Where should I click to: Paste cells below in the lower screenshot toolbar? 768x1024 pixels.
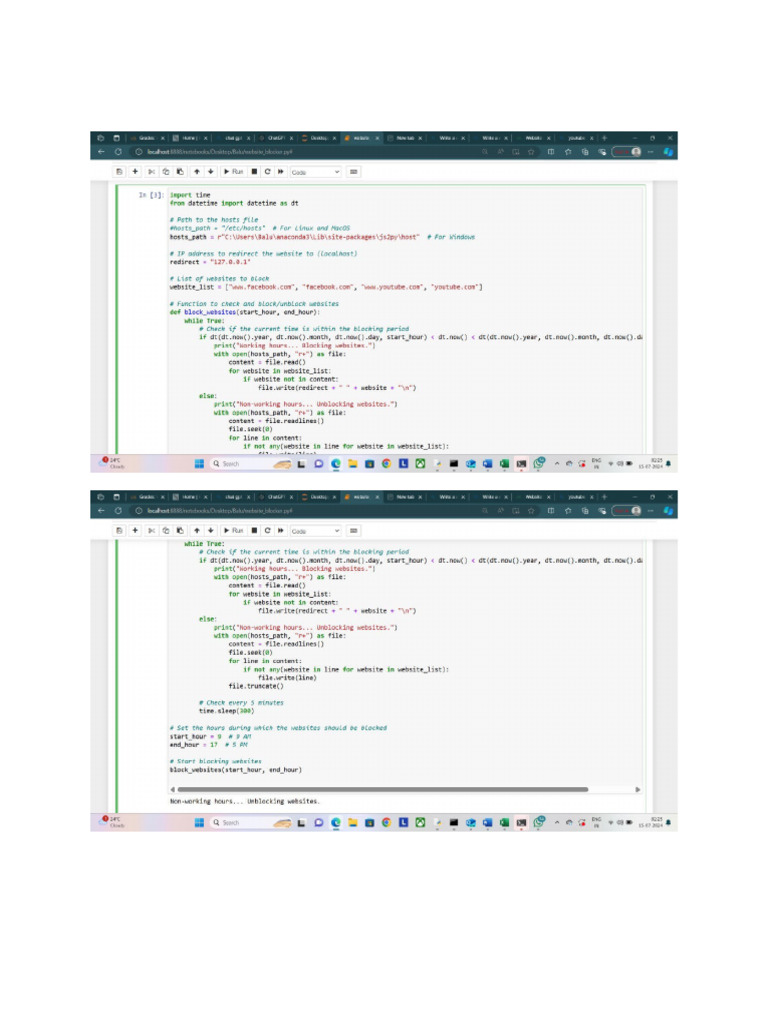180,531
